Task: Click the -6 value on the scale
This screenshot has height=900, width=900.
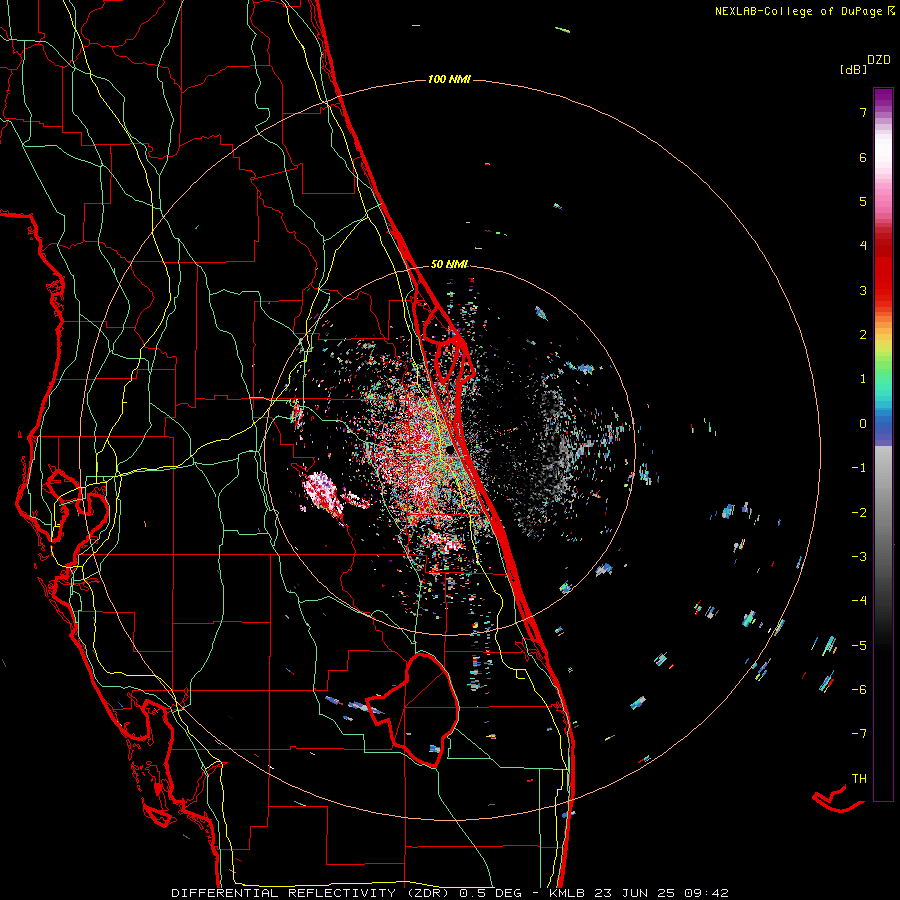Action: (859, 689)
